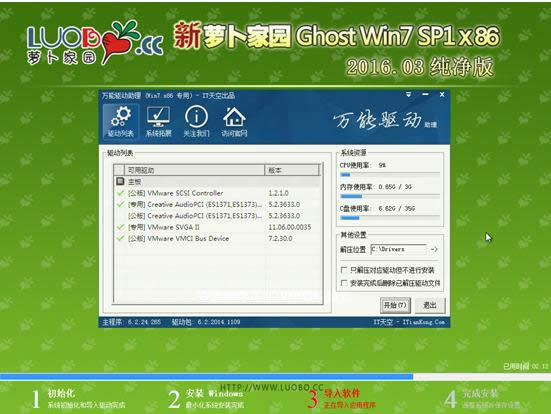Click step 1 初始化 label
551x414 pixels.
click(61, 393)
